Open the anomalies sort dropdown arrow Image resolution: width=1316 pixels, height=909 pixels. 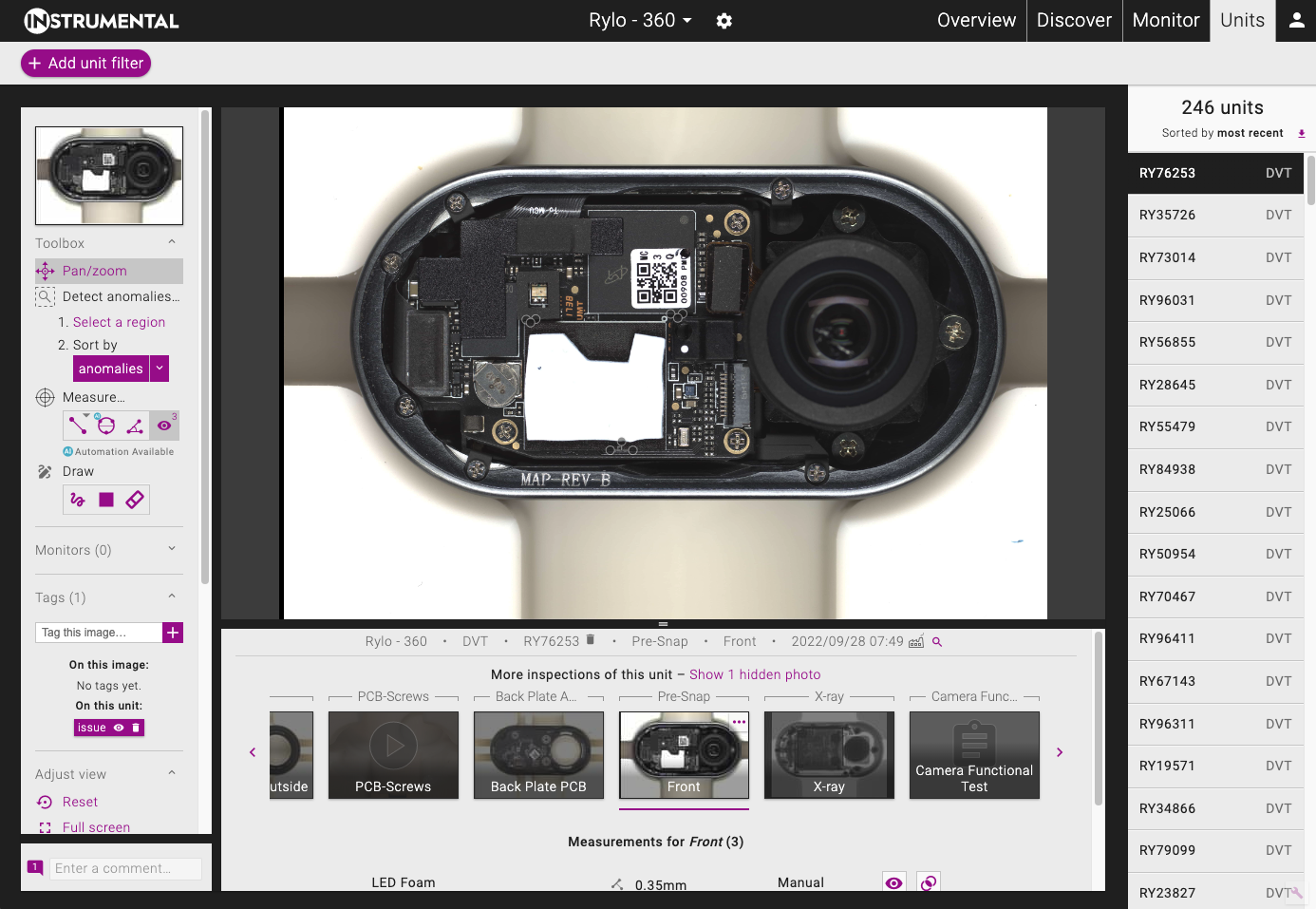[160, 369]
